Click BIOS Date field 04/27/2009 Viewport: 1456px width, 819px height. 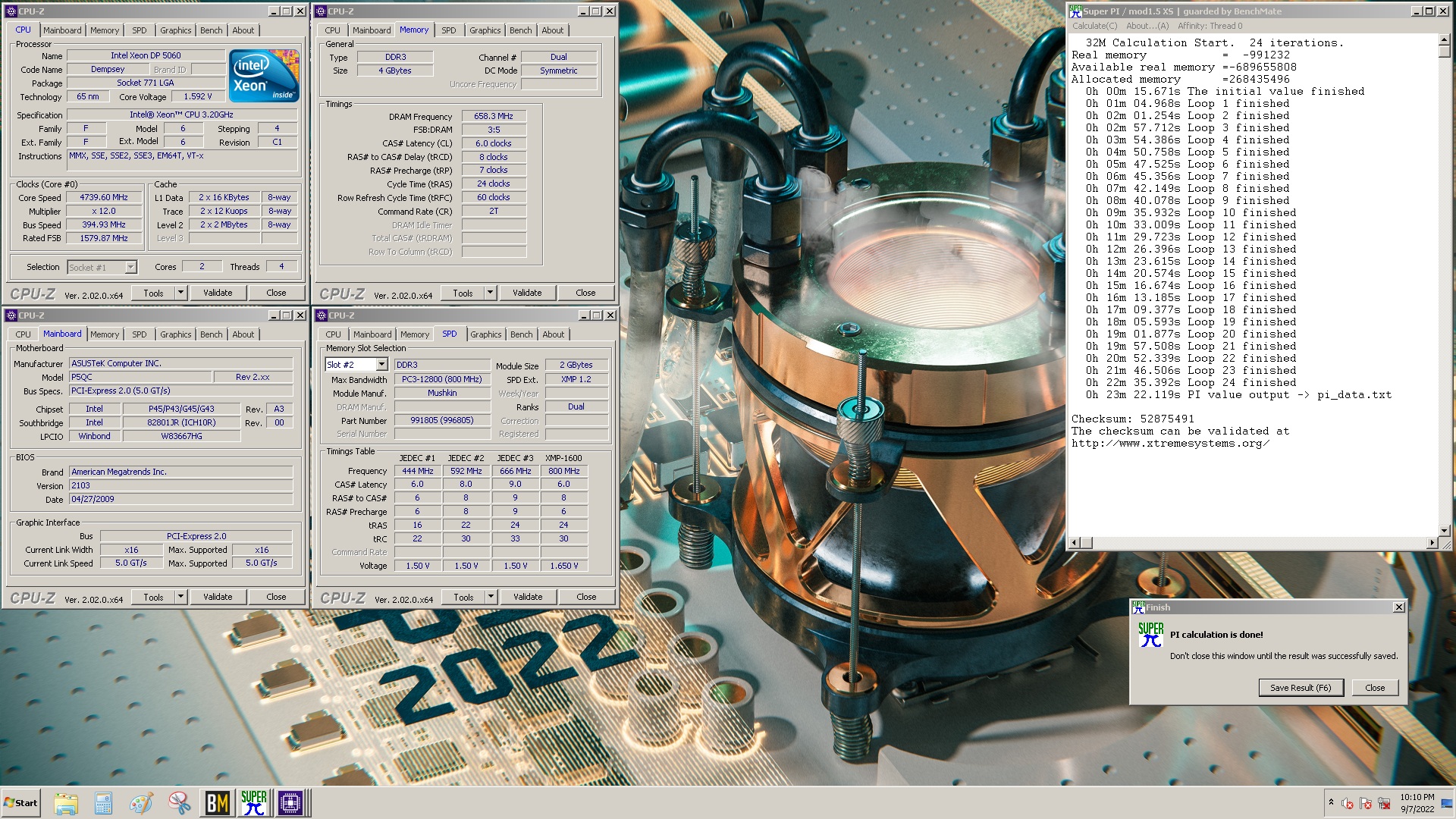(x=180, y=499)
